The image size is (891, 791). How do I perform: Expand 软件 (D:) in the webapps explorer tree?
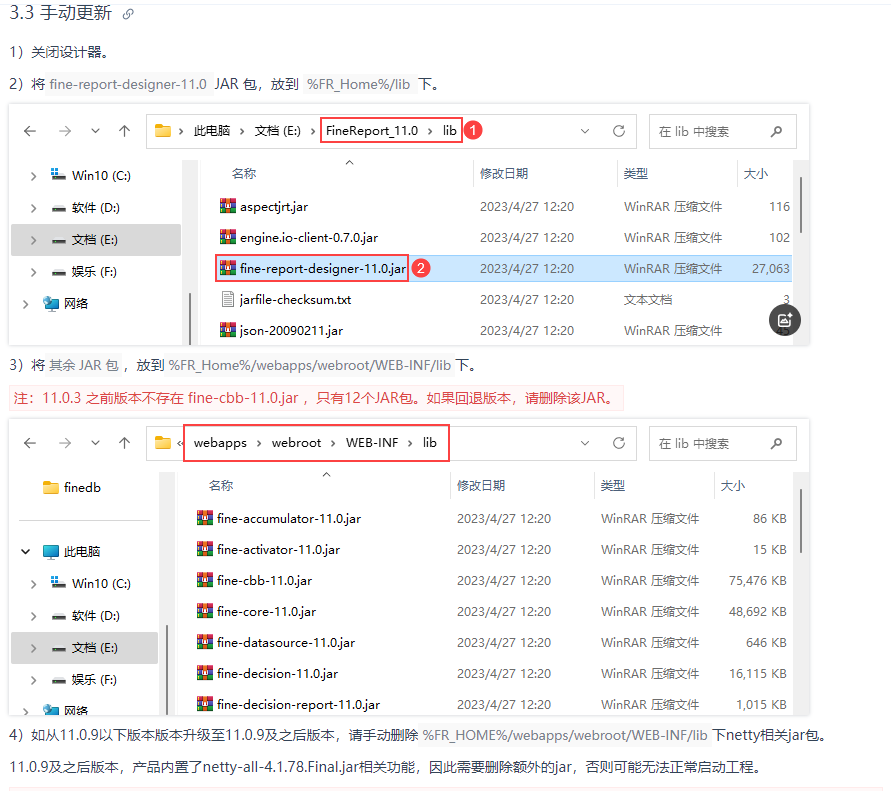[34, 616]
